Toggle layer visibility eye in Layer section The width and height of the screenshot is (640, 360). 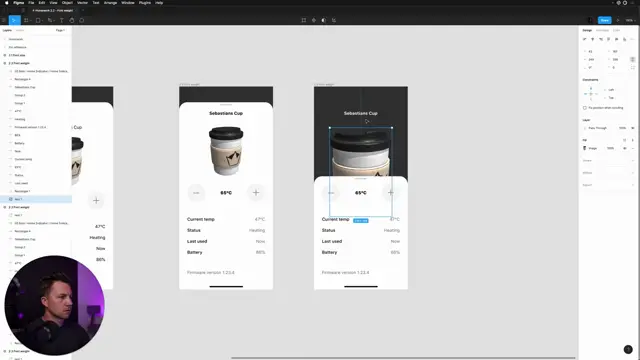point(633,128)
